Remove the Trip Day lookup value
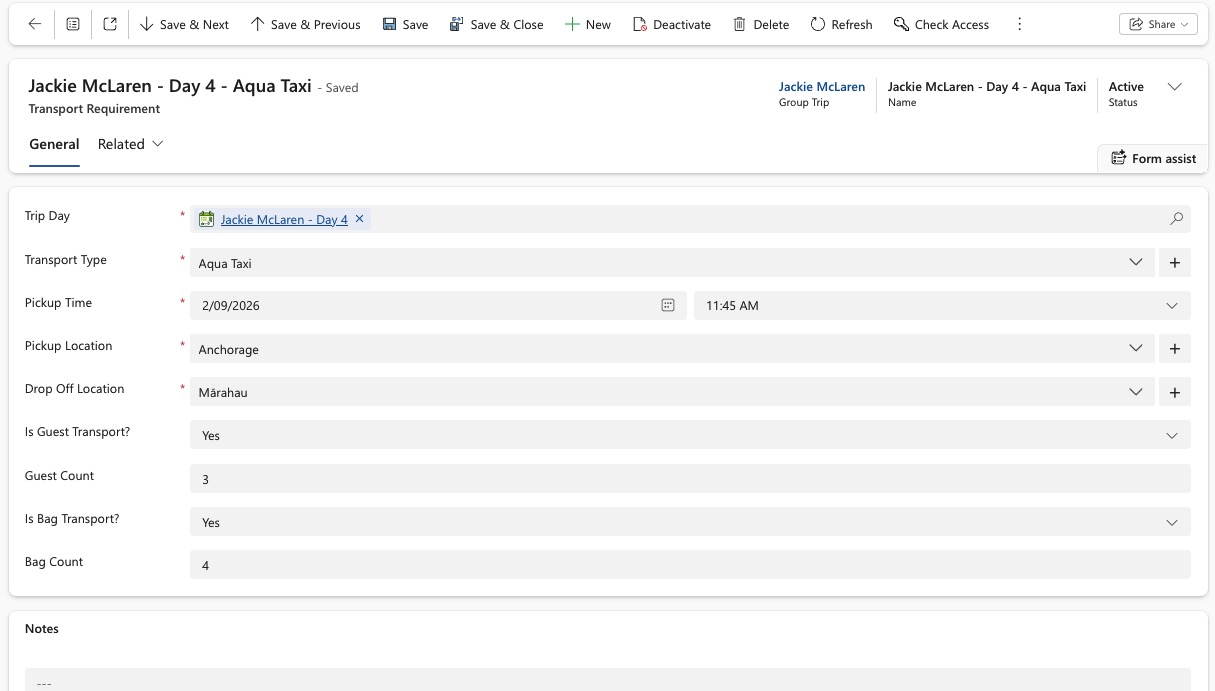Viewport: 1215px width, 691px height. pos(360,219)
